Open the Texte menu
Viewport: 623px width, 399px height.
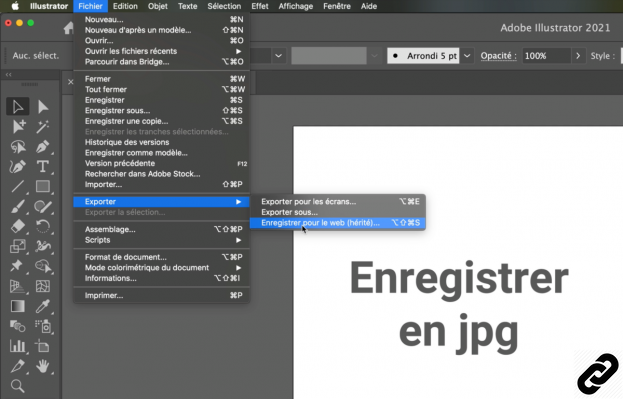pos(188,6)
